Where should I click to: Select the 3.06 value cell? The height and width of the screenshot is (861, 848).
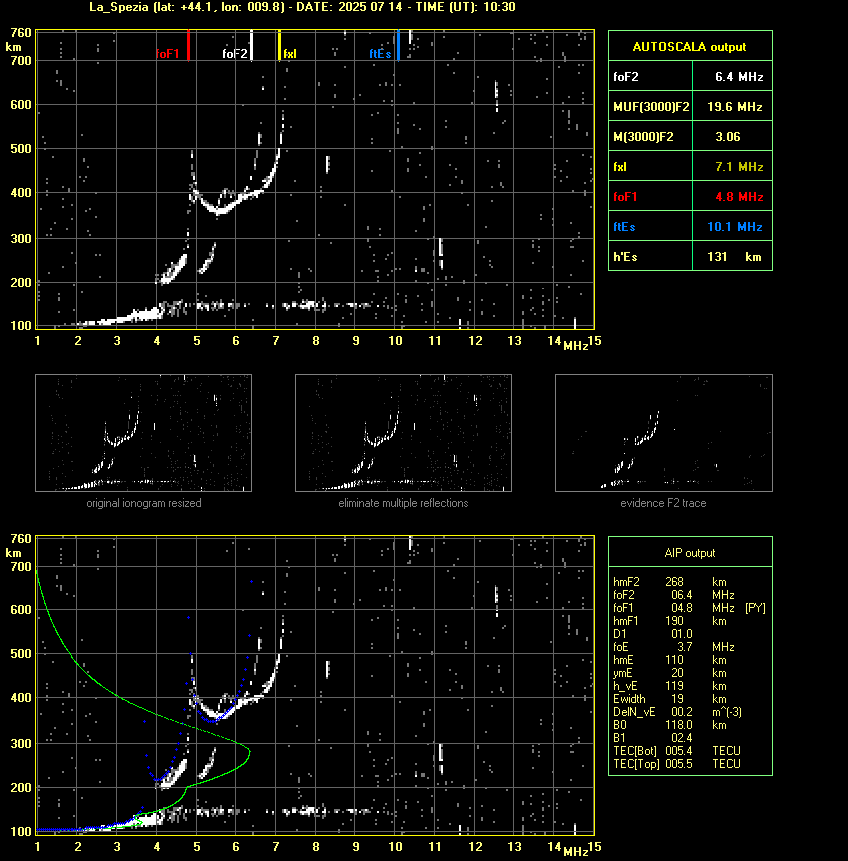(x=728, y=137)
